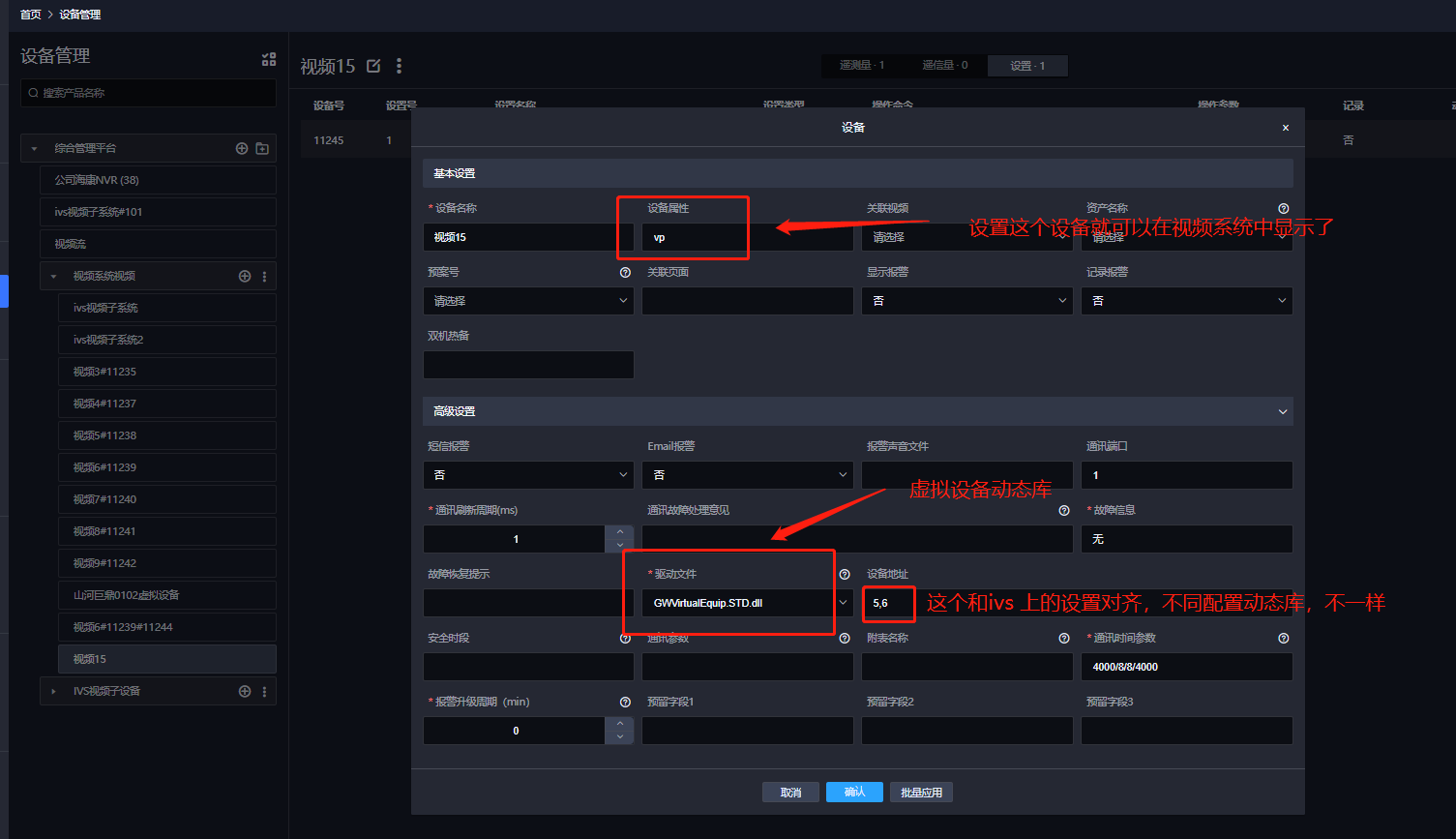Open the 驱动文件 driver dropdown
Viewport: 1456px width, 839px height.
pos(746,603)
